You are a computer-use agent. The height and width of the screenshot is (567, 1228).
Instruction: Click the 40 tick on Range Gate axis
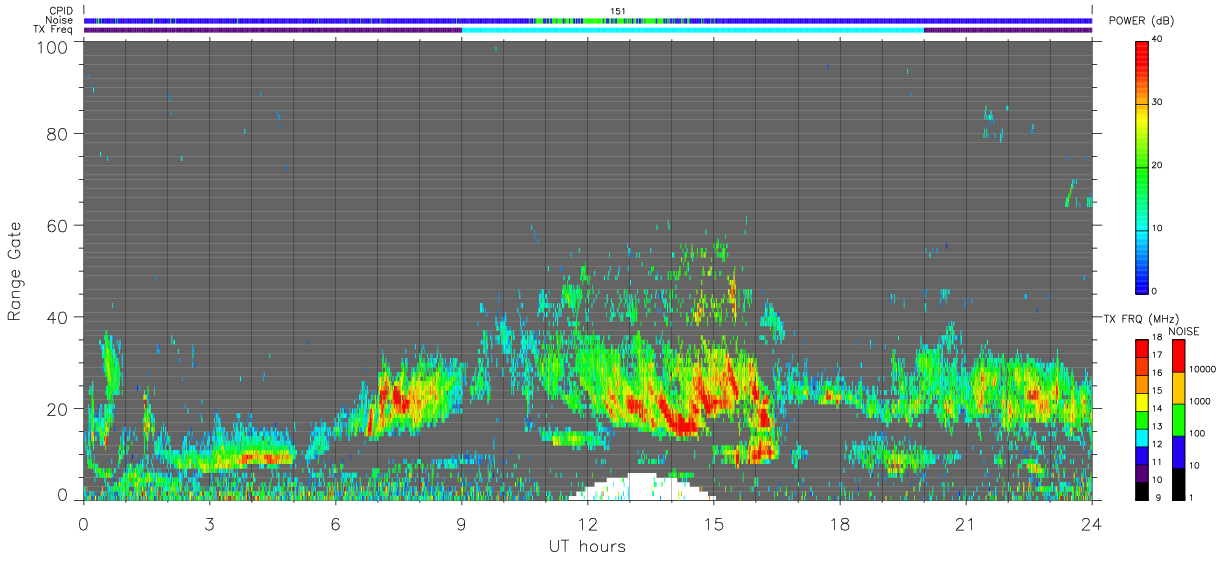pyautogui.click(x=59, y=317)
